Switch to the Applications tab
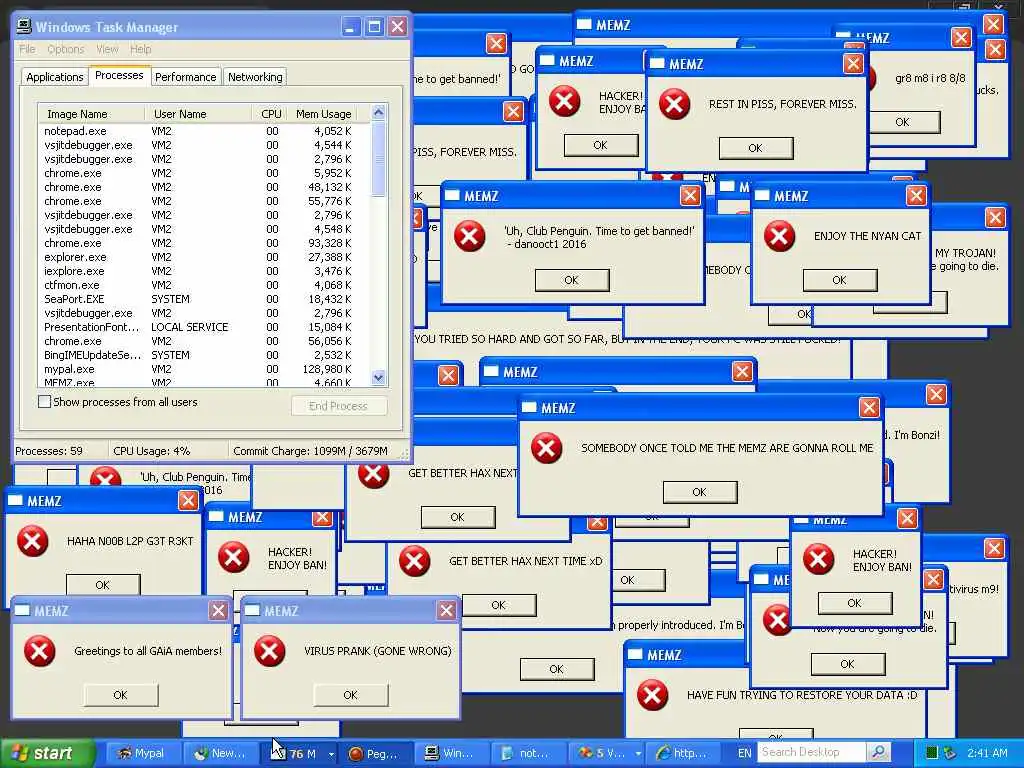Image resolution: width=1024 pixels, height=768 pixels. click(x=55, y=77)
